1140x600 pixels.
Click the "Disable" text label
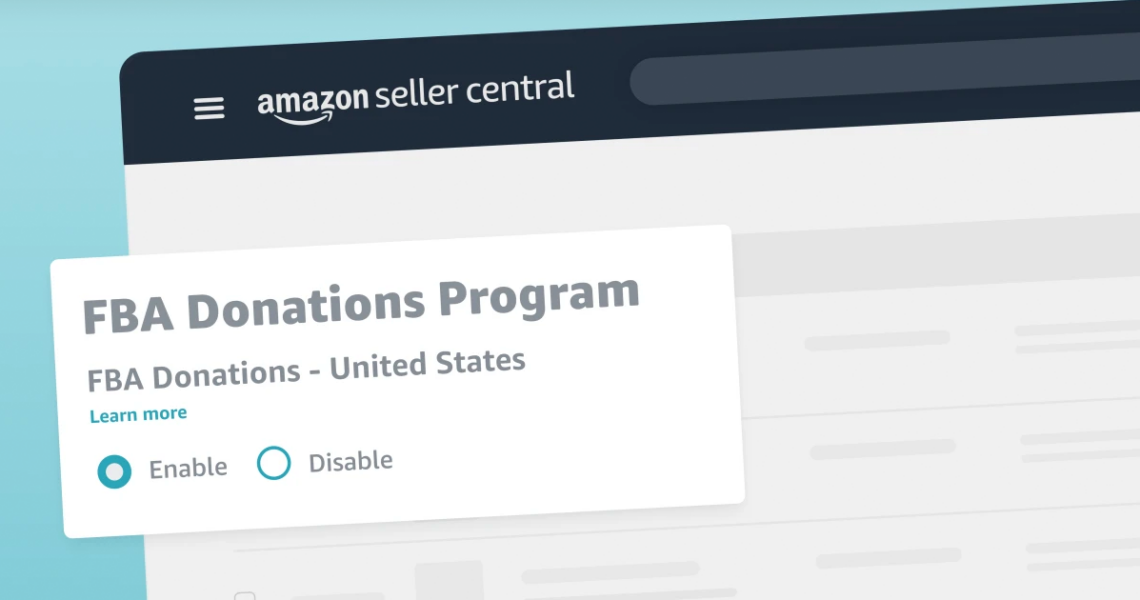click(x=350, y=462)
